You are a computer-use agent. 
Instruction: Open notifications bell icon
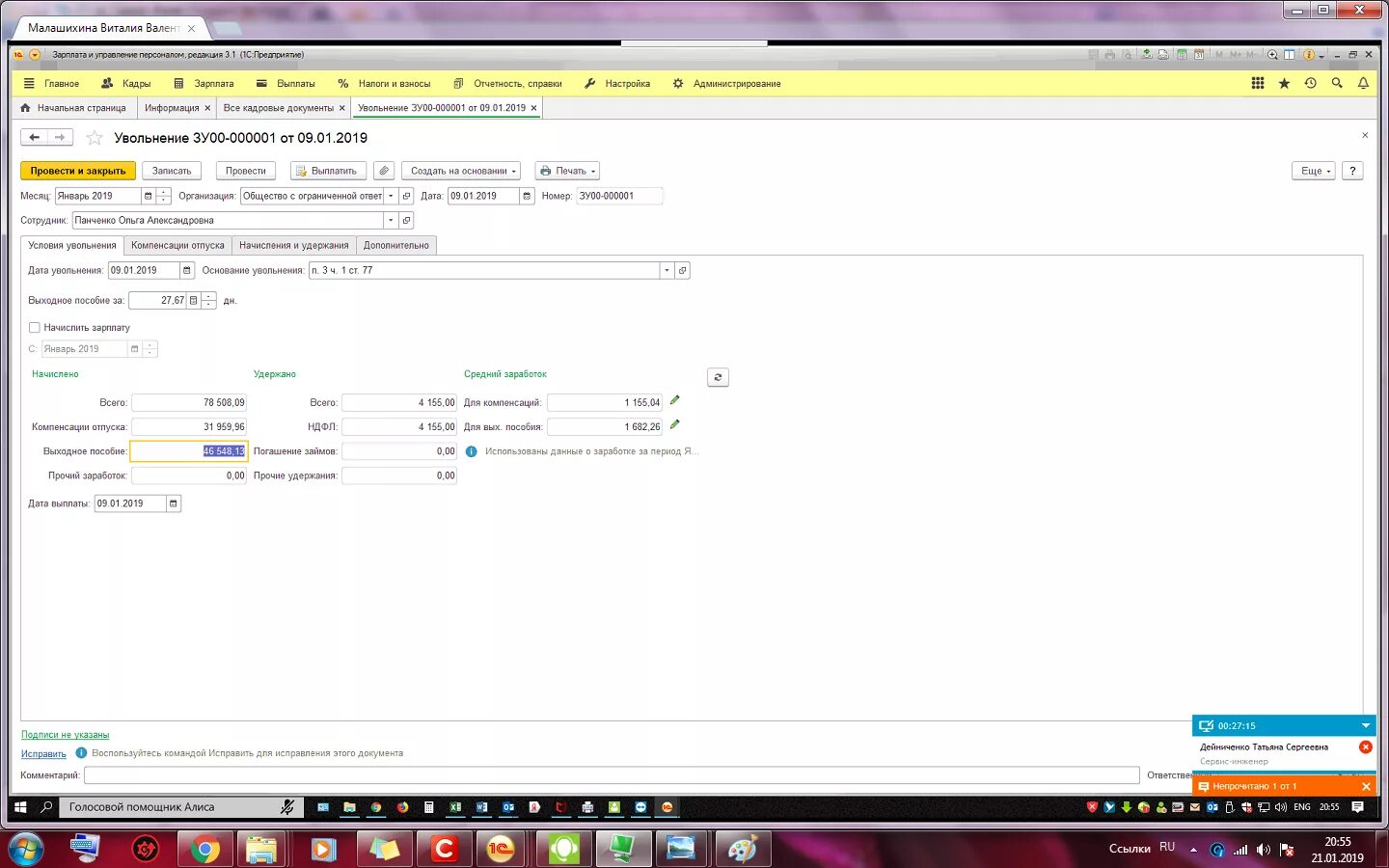1363,84
